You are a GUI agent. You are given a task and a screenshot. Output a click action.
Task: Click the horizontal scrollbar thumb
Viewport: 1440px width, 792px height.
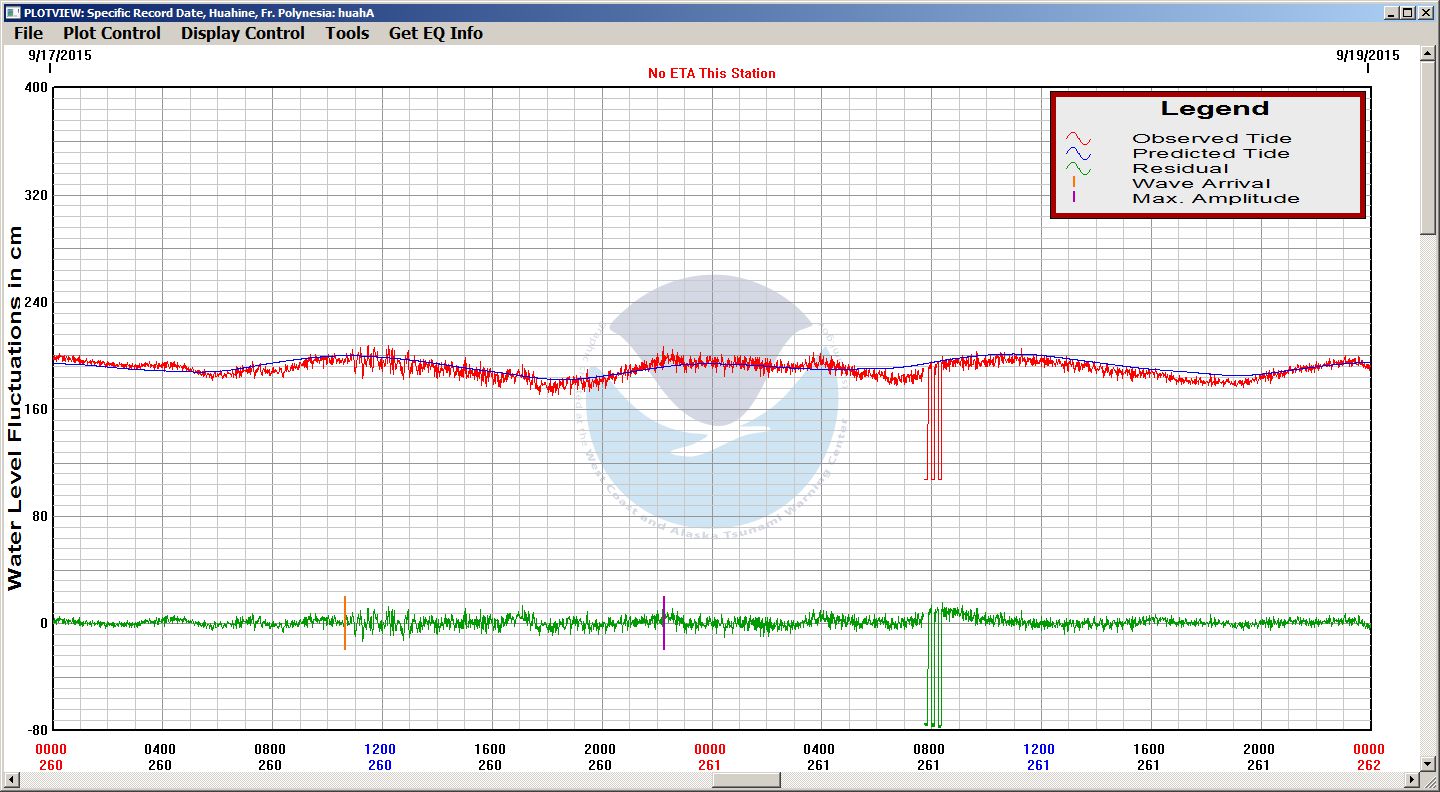pyautogui.click(x=746, y=780)
